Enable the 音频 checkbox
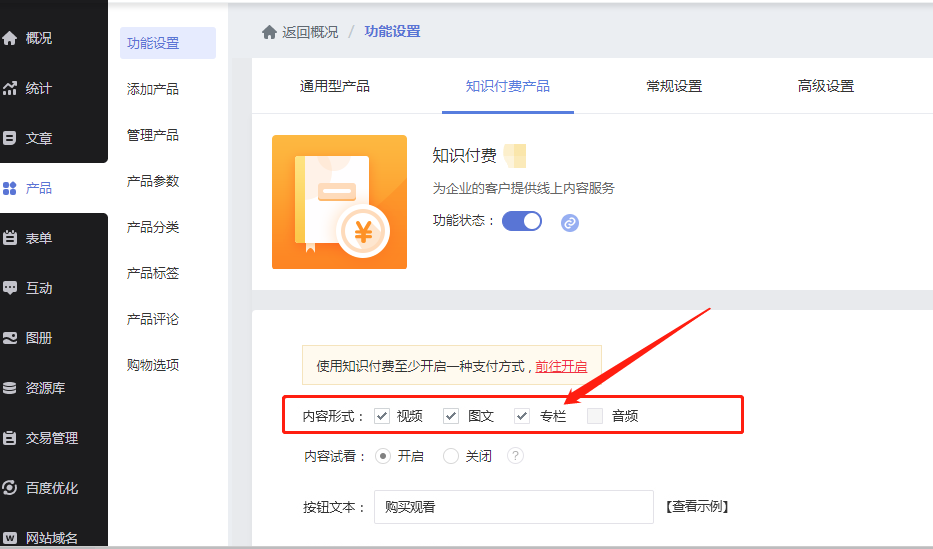This screenshot has width=933, height=549. (x=595, y=416)
